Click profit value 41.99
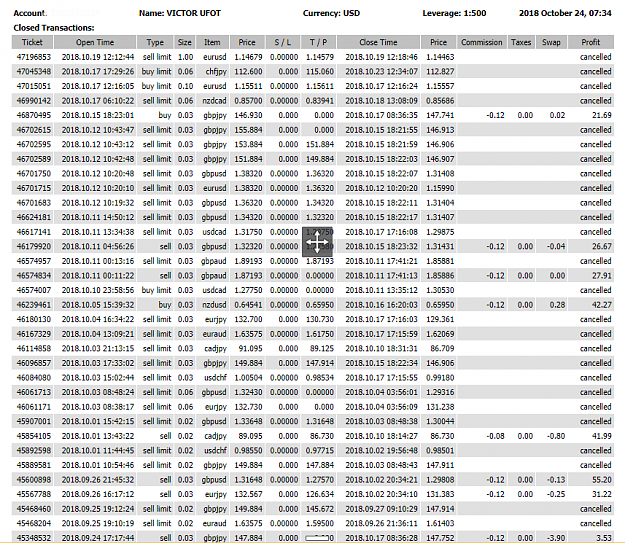The image size is (625, 543). coord(601,436)
